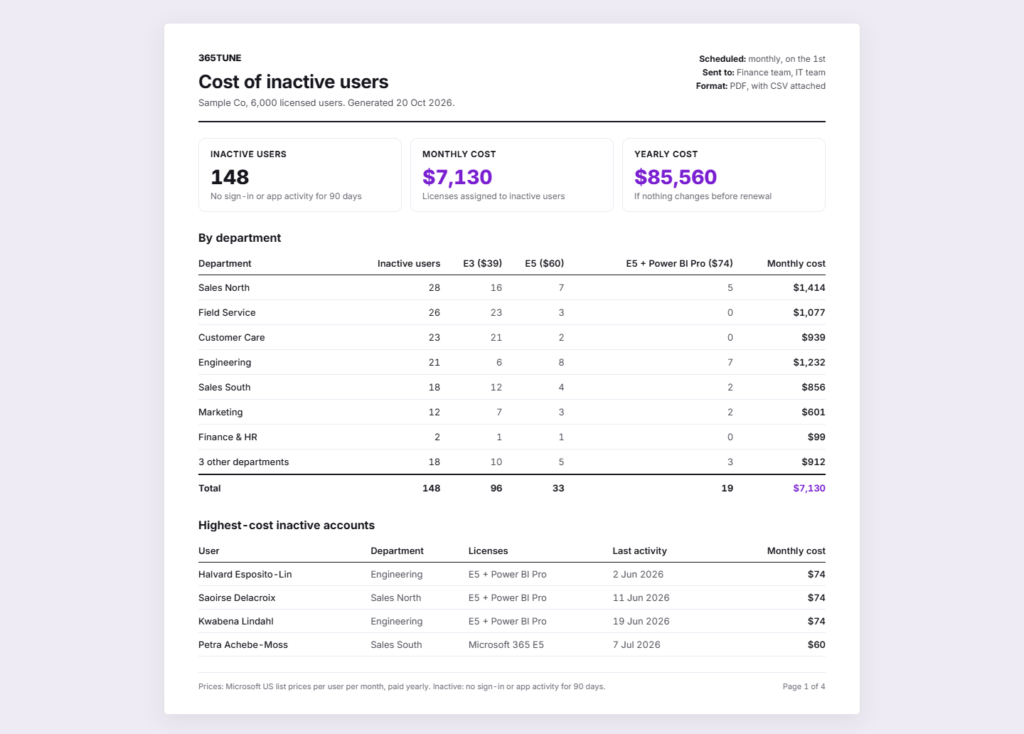Viewport: 1024px width, 734px height.
Task: Click the $60 monthly cost for Petra
Action: click(816, 645)
